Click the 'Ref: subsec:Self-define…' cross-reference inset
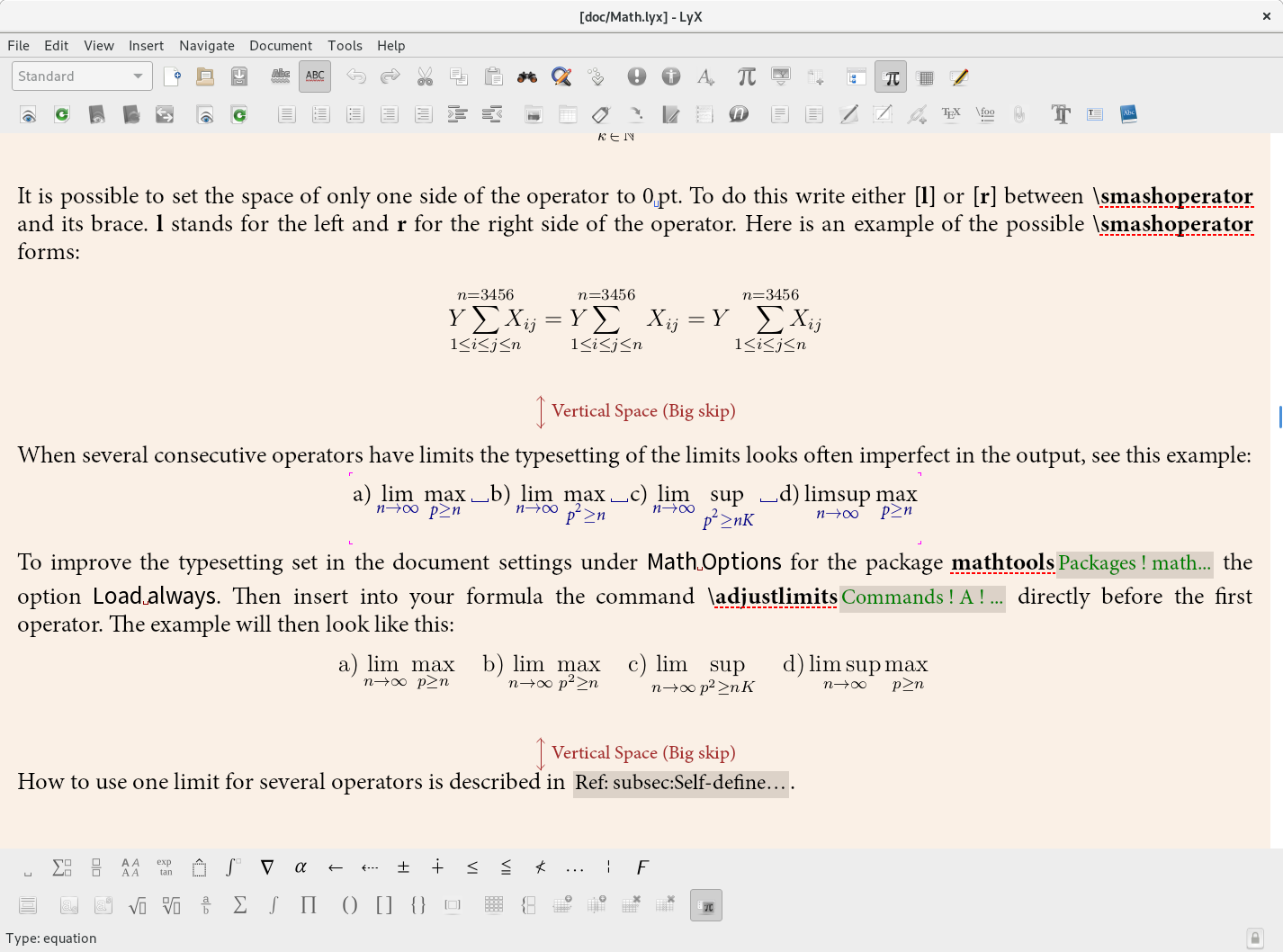Image resolution: width=1283 pixels, height=952 pixels. click(x=681, y=783)
